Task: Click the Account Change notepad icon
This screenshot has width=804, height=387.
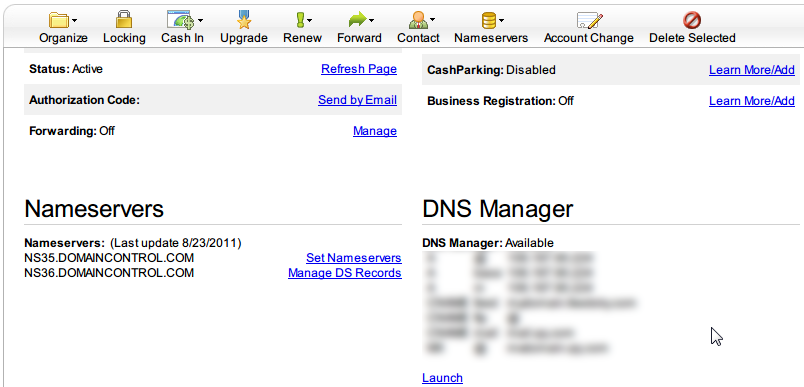Action: [589, 20]
